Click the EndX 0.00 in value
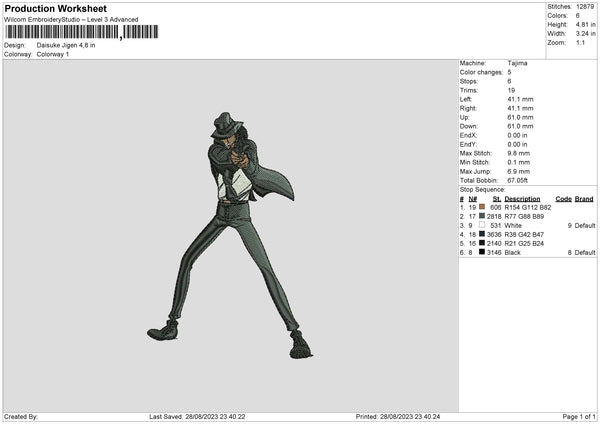 [x=517, y=135]
